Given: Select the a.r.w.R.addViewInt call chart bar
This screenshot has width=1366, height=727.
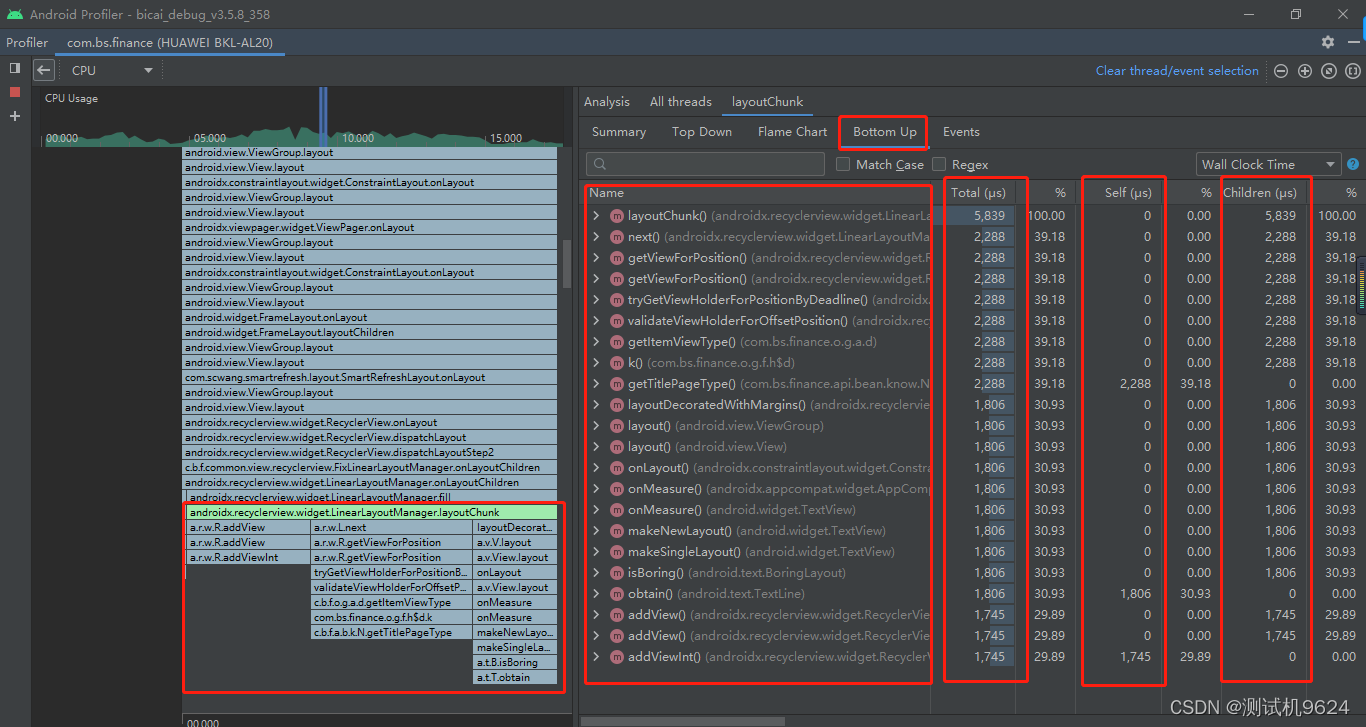Looking at the screenshot, I should [248, 557].
